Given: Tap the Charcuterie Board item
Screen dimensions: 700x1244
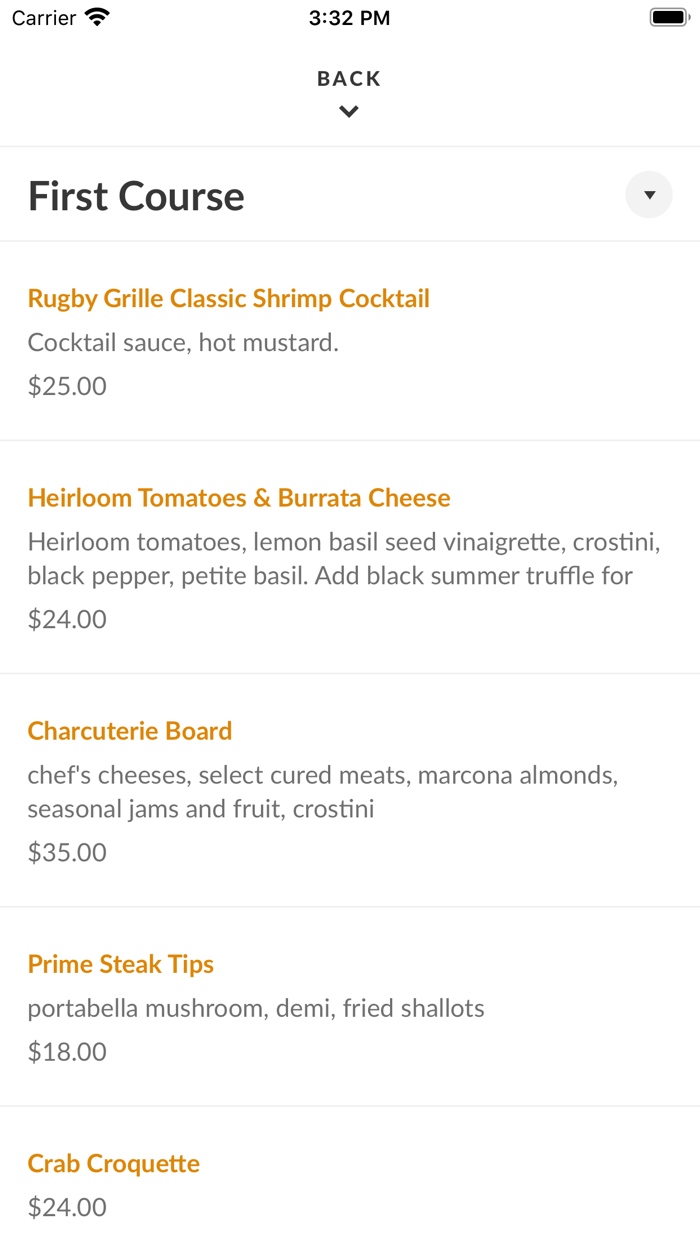Looking at the screenshot, I should (x=130, y=731).
